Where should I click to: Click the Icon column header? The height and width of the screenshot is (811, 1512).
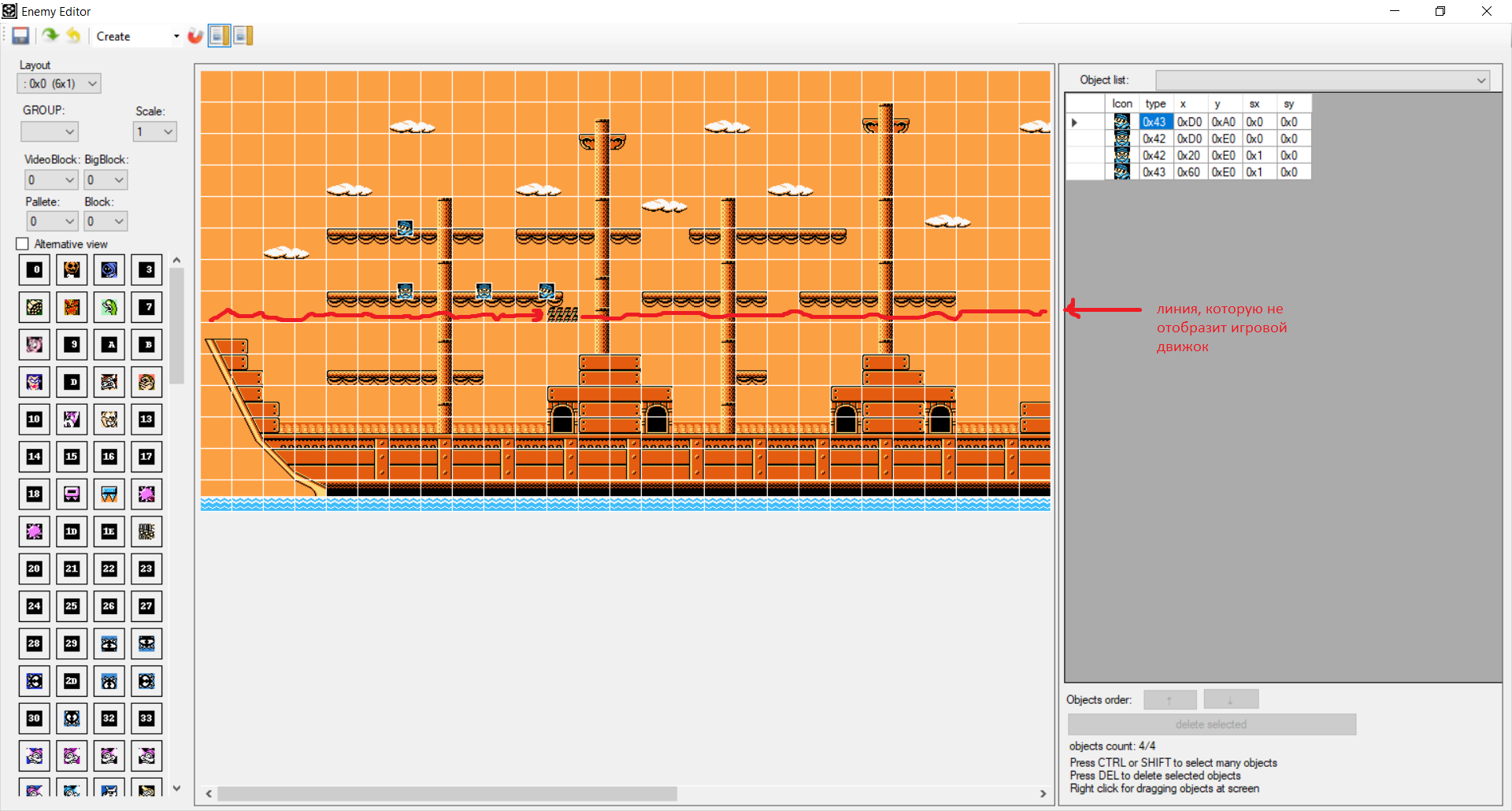tap(1122, 104)
